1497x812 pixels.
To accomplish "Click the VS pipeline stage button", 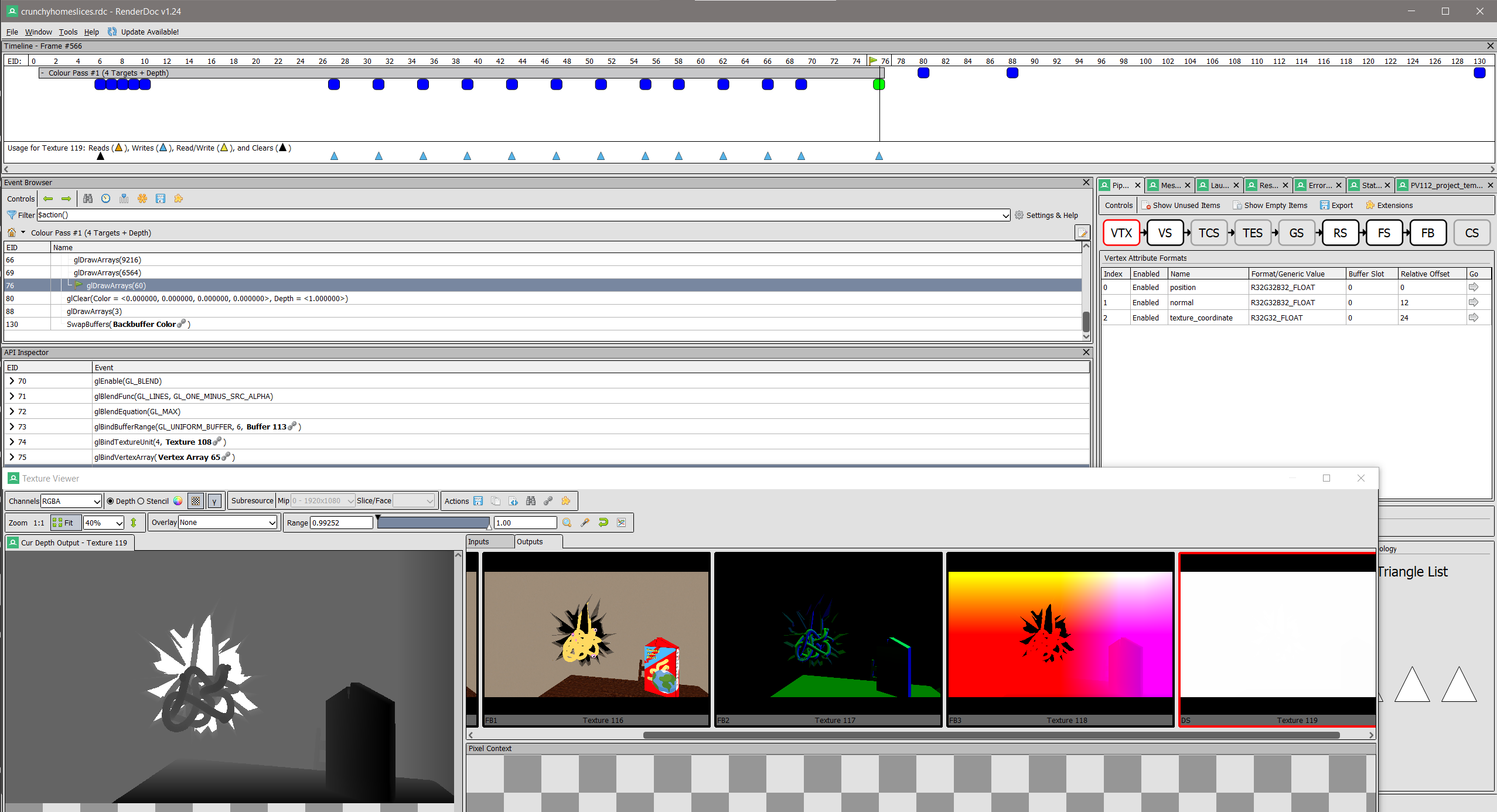I will 1164,233.
